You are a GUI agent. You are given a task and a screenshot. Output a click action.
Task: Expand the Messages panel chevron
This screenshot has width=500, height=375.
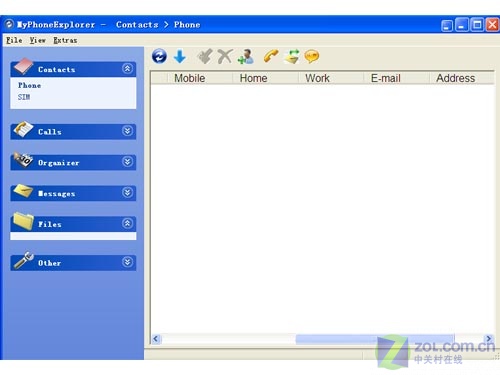(x=127, y=192)
